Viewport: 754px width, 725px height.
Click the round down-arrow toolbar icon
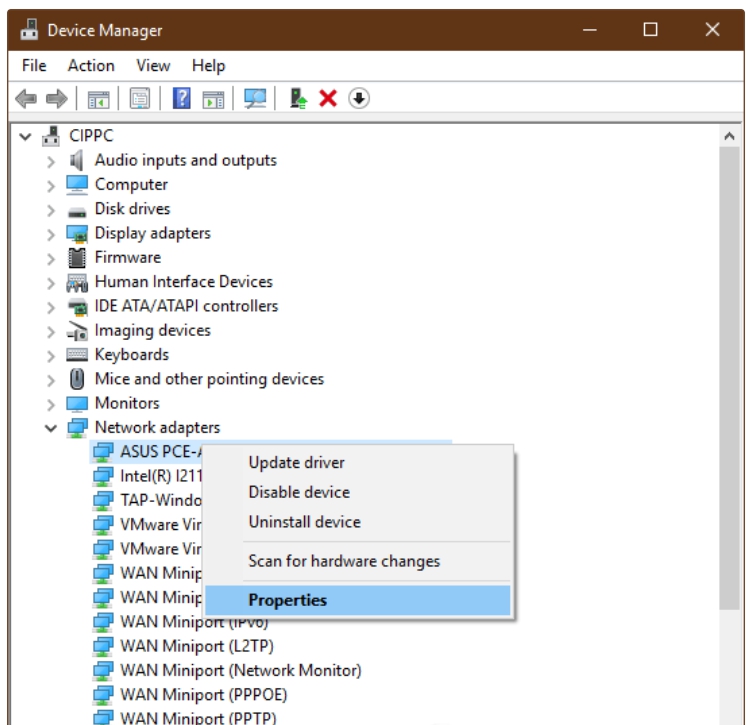[x=359, y=98]
